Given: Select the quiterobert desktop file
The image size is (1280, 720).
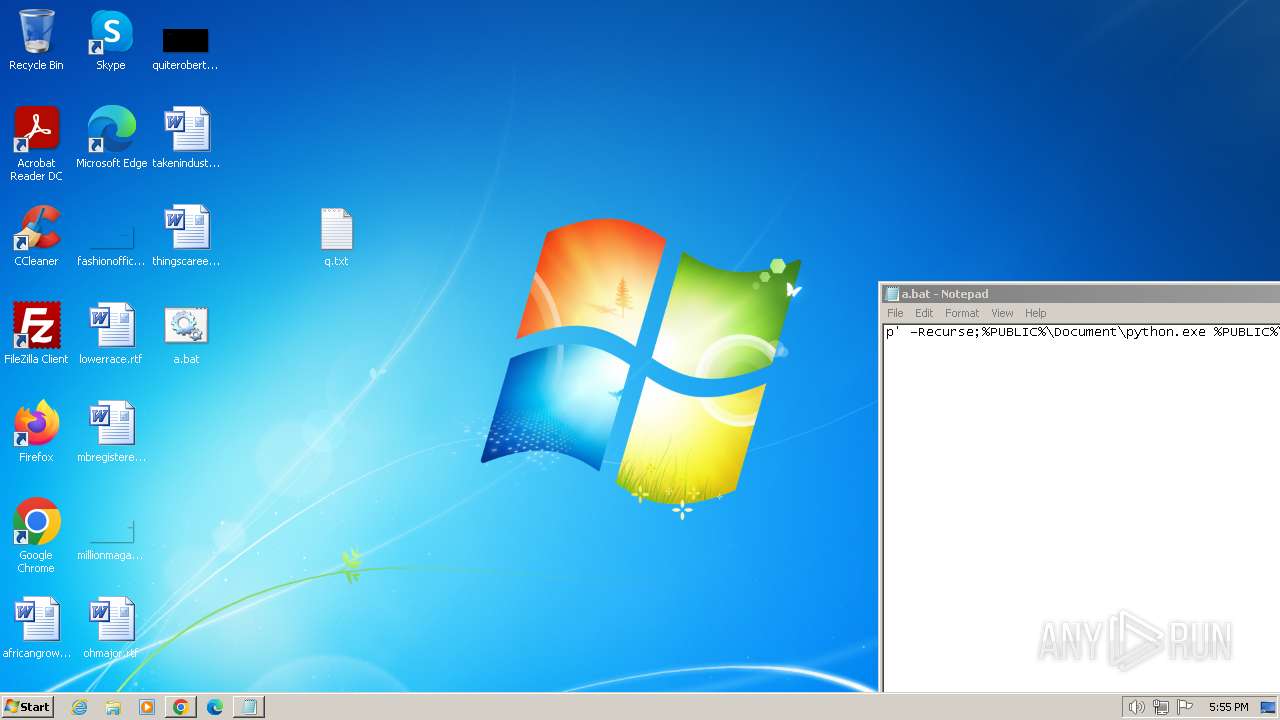Looking at the screenshot, I should click(x=185, y=48).
